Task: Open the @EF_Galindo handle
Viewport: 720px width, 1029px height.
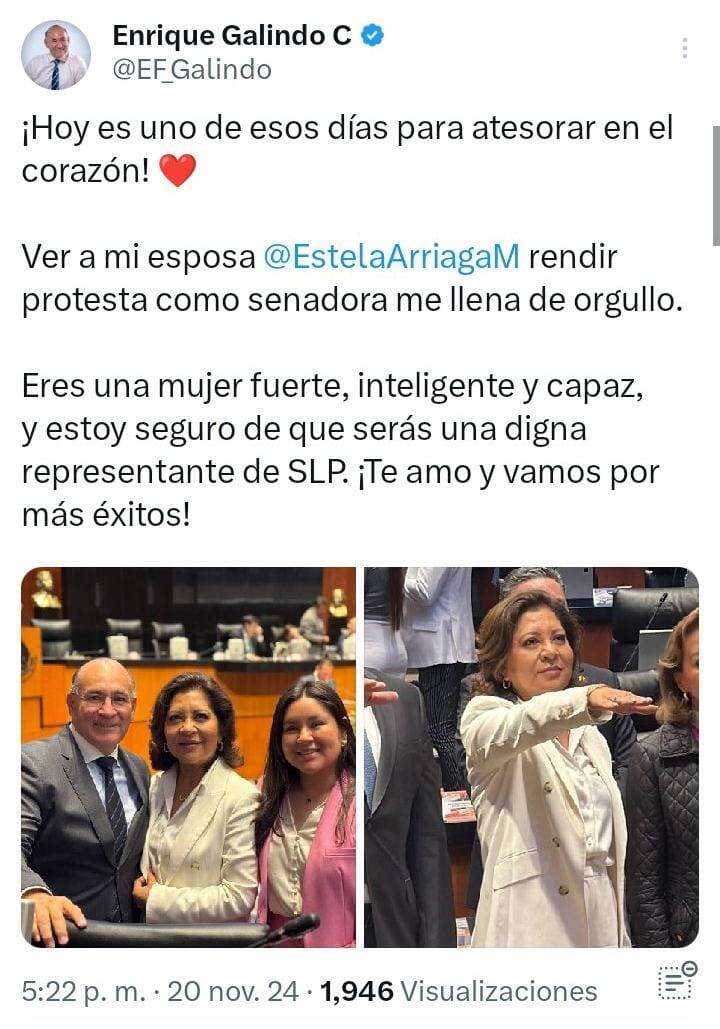Action: pos(192,70)
